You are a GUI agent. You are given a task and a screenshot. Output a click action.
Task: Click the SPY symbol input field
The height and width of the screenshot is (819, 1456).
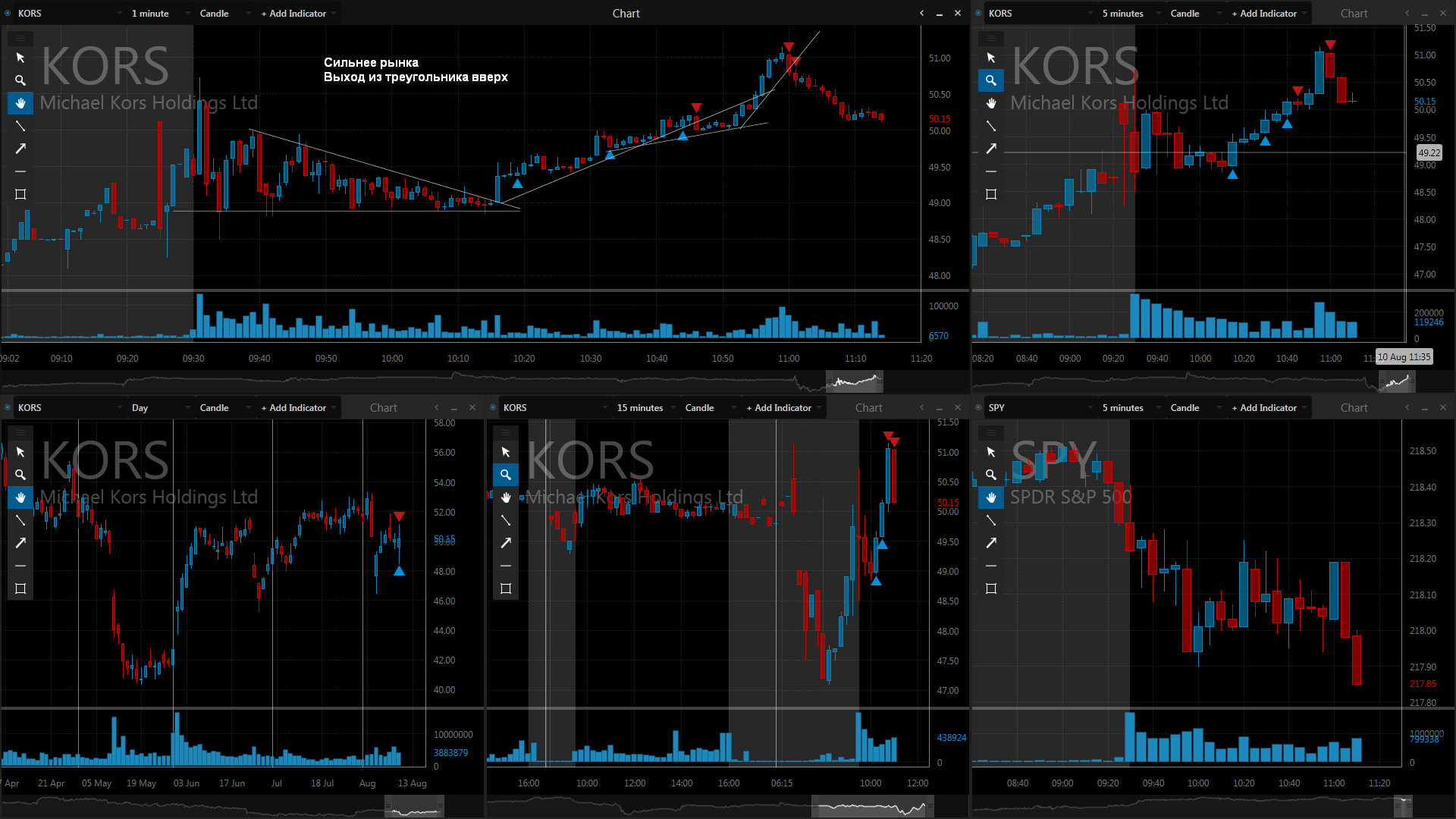(x=1040, y=407)
